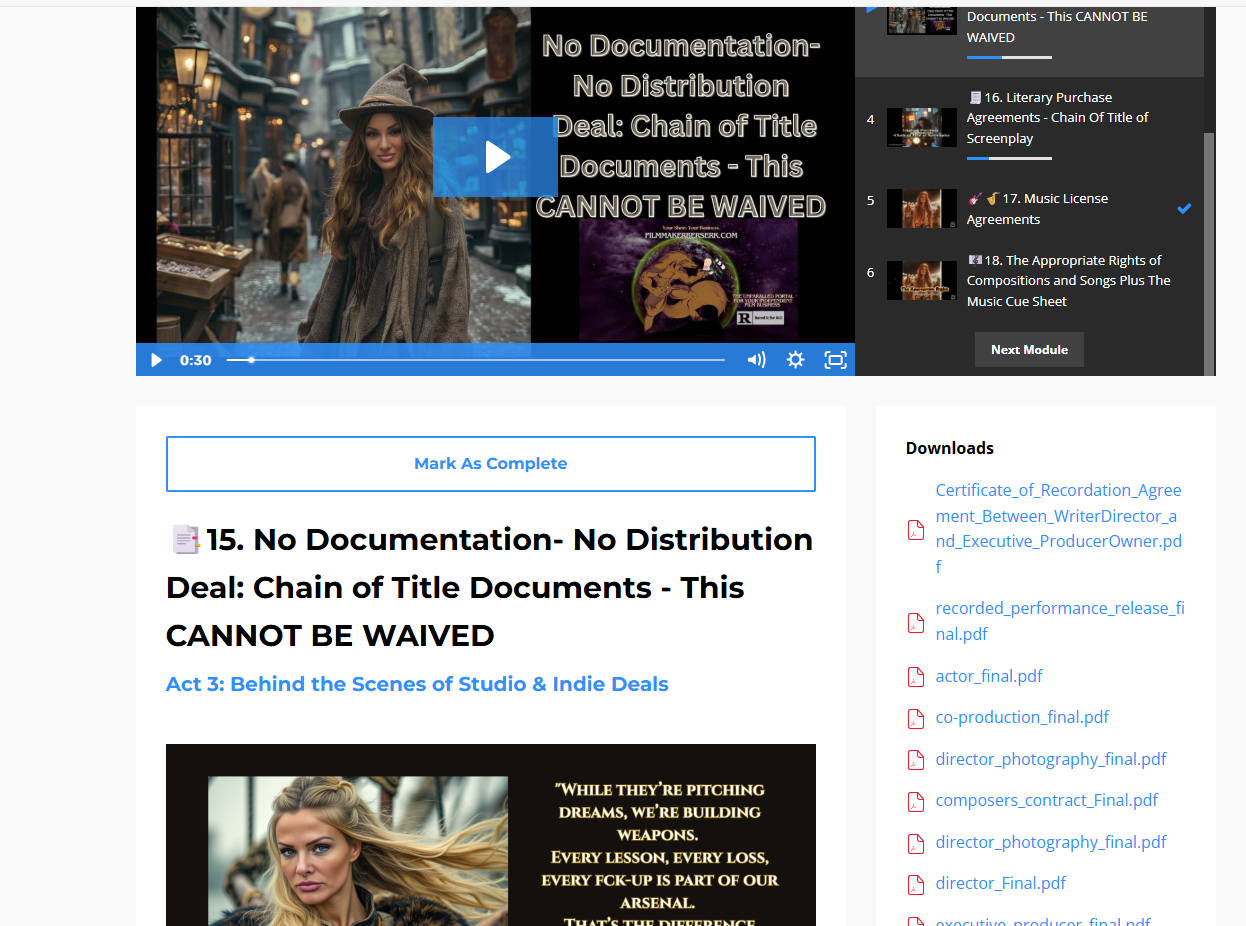Click progress bar under lesson 16 title

[1009, 158]
